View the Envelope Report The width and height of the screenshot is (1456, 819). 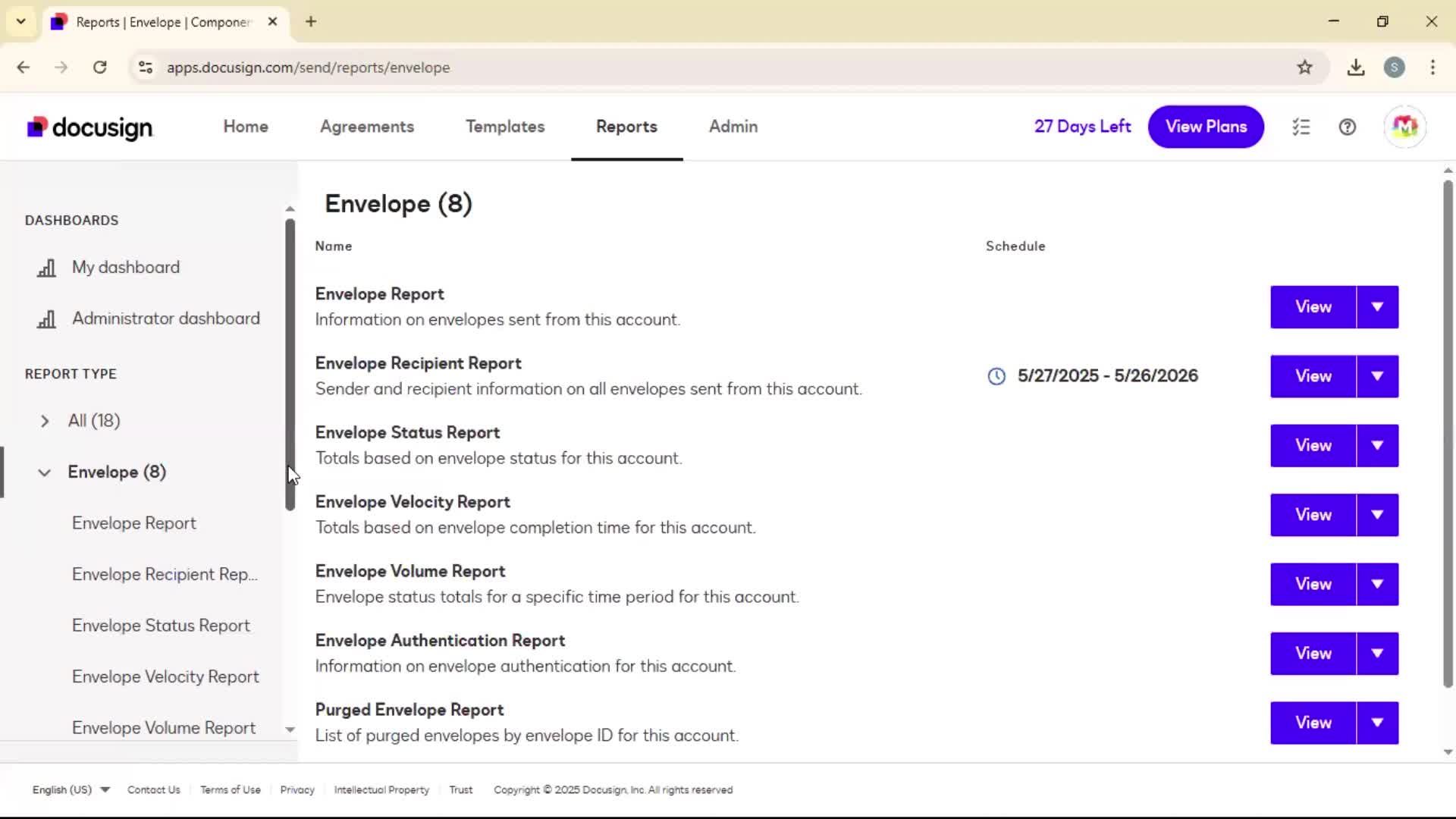point(1313,307)
